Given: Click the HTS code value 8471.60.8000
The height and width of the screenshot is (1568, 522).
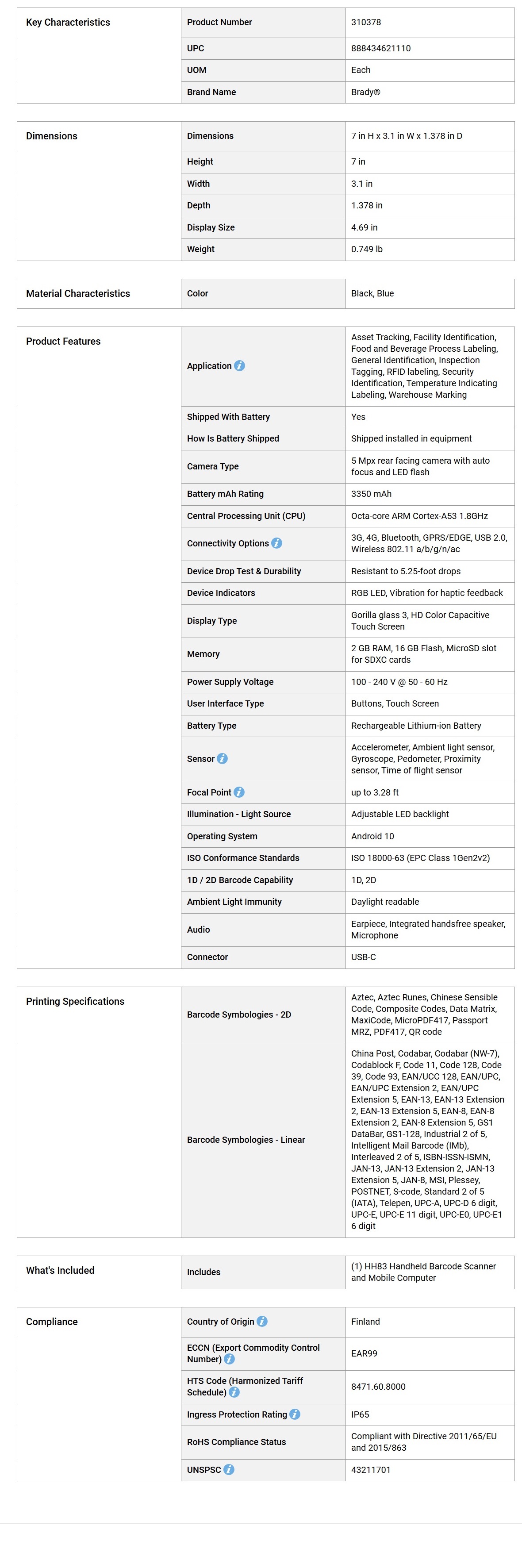Looking at the screenshot, I should [378, 1387].
